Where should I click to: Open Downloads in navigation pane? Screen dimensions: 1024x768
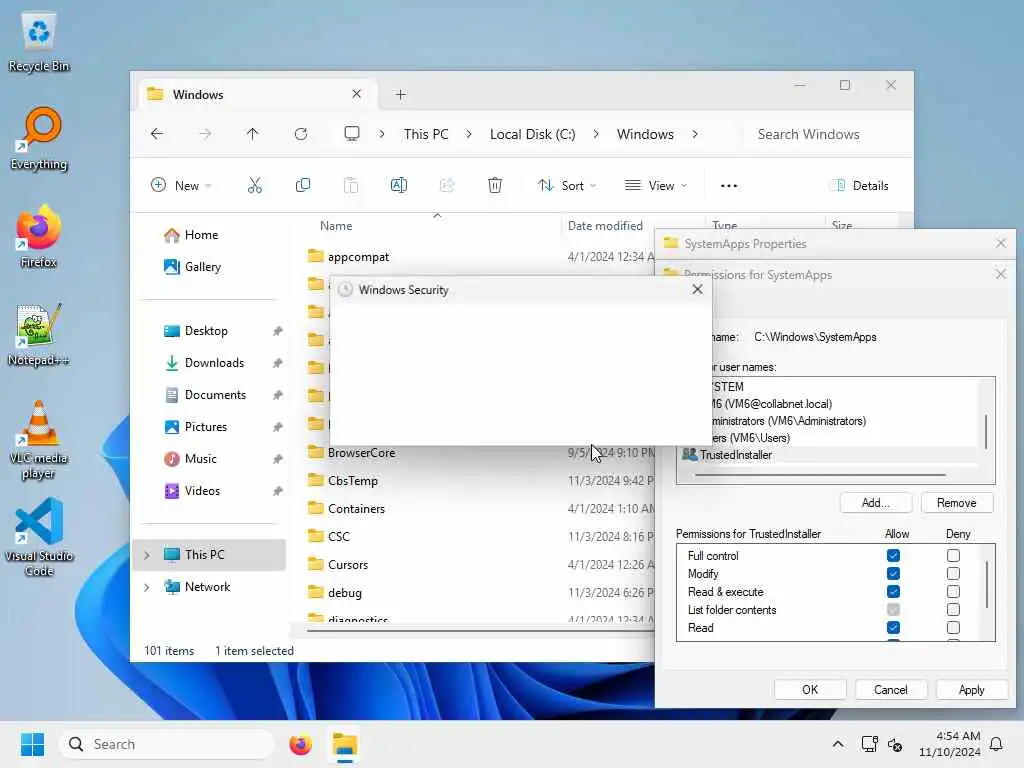point(214,363)
